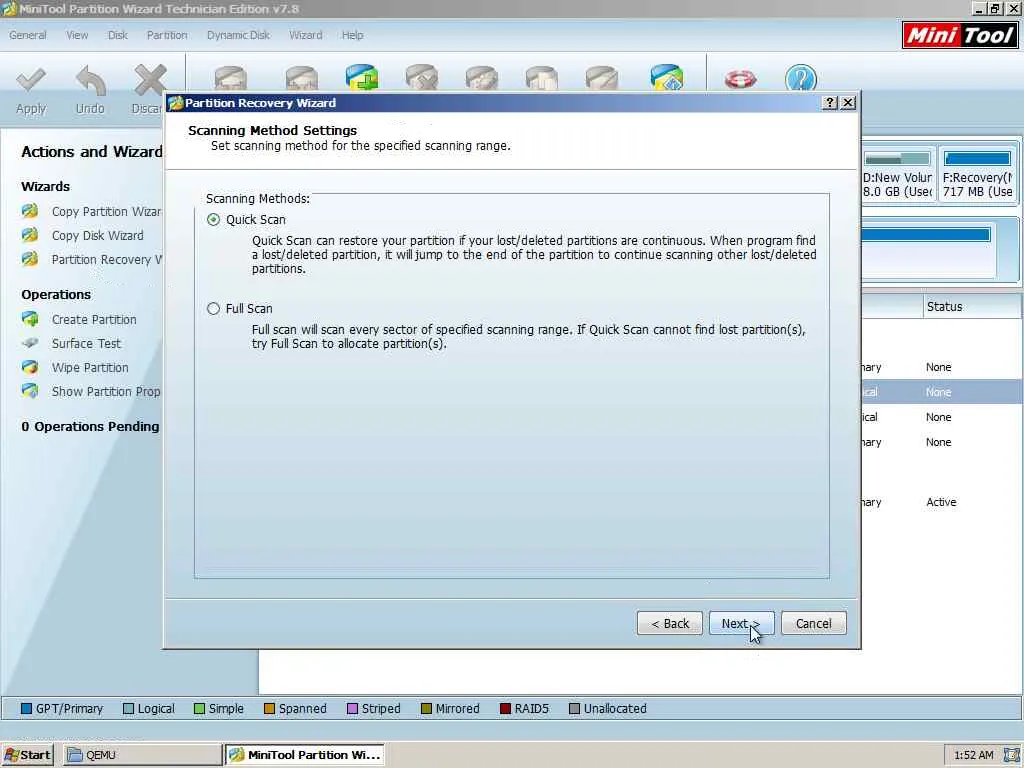This screenshot has height=768, width=1024.
Task: Click the Undo arrow icon
Action: coord(90,80)
